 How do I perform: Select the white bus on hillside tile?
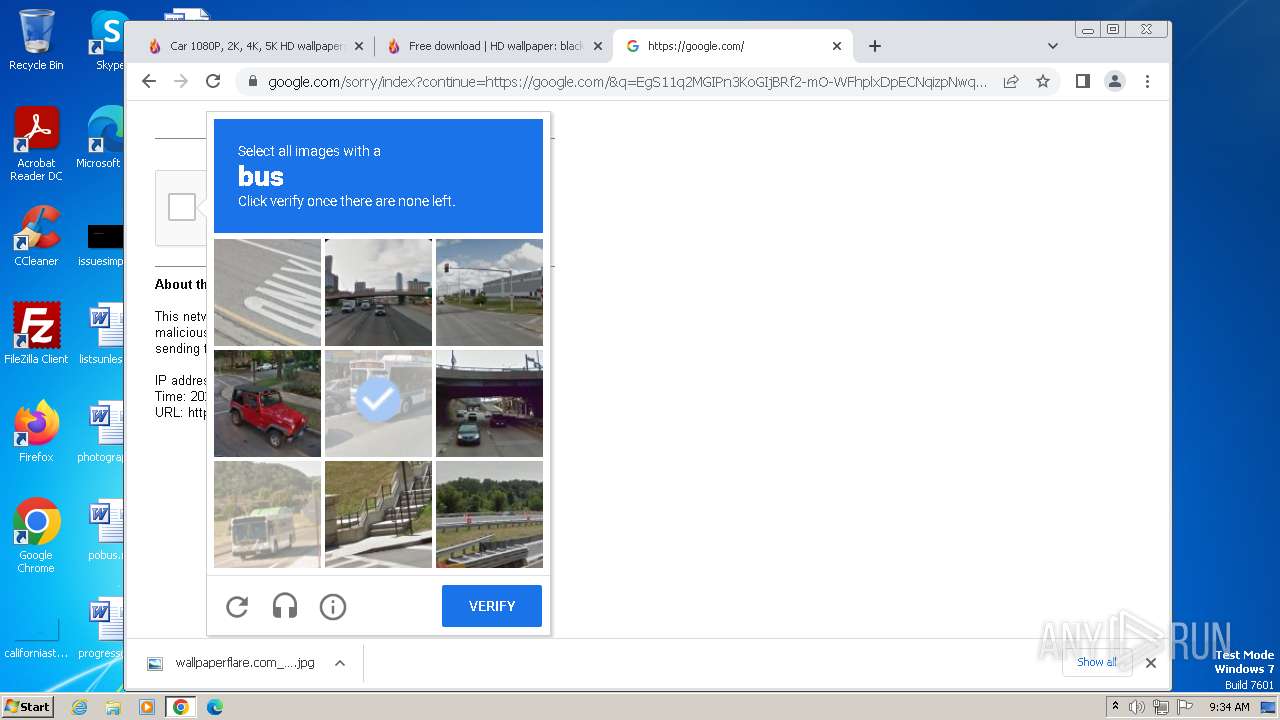click(x=267, y=514)
